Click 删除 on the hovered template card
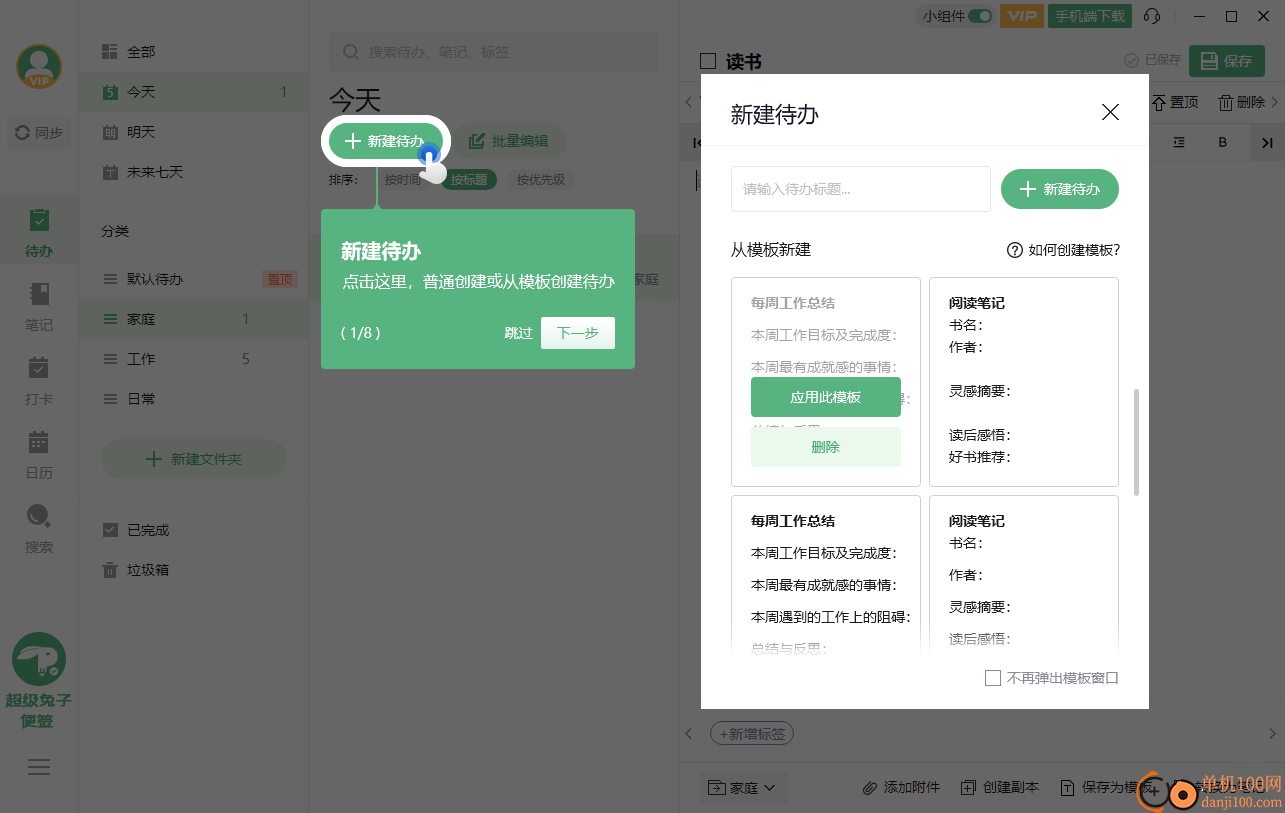The image size is (1285, 813). coord(826,447)
